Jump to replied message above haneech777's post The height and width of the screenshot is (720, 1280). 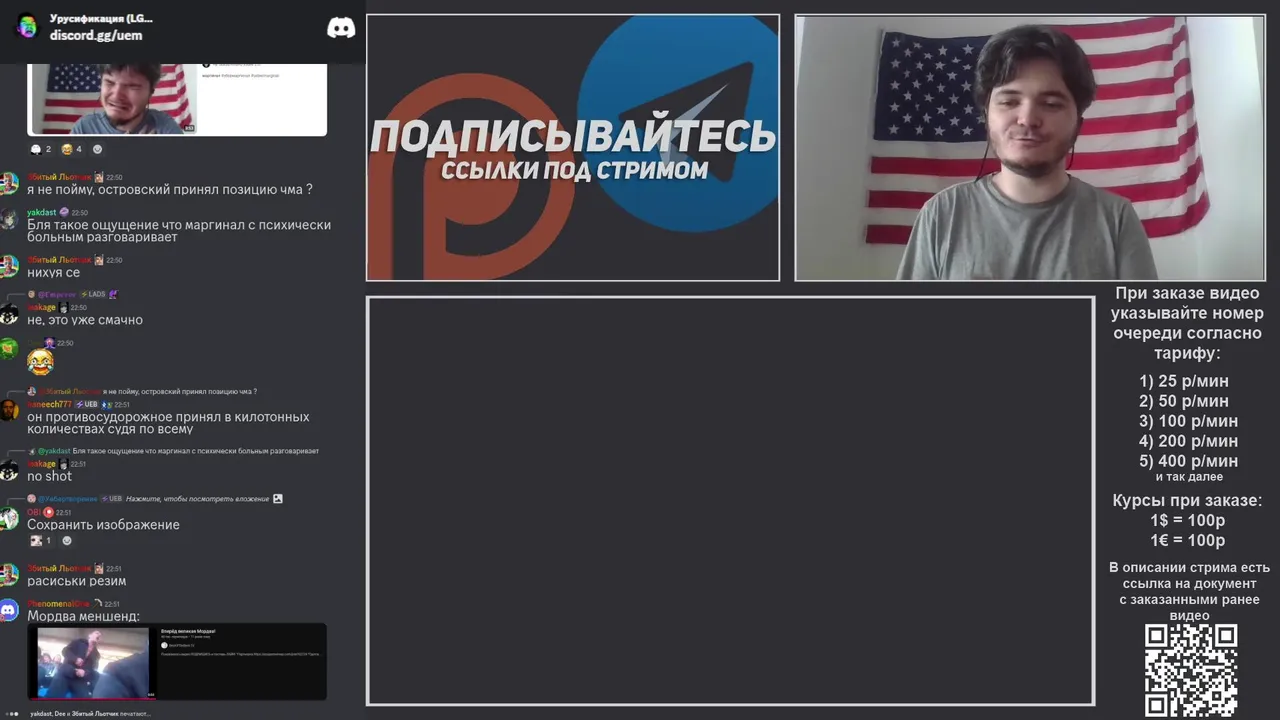point(150,392)
